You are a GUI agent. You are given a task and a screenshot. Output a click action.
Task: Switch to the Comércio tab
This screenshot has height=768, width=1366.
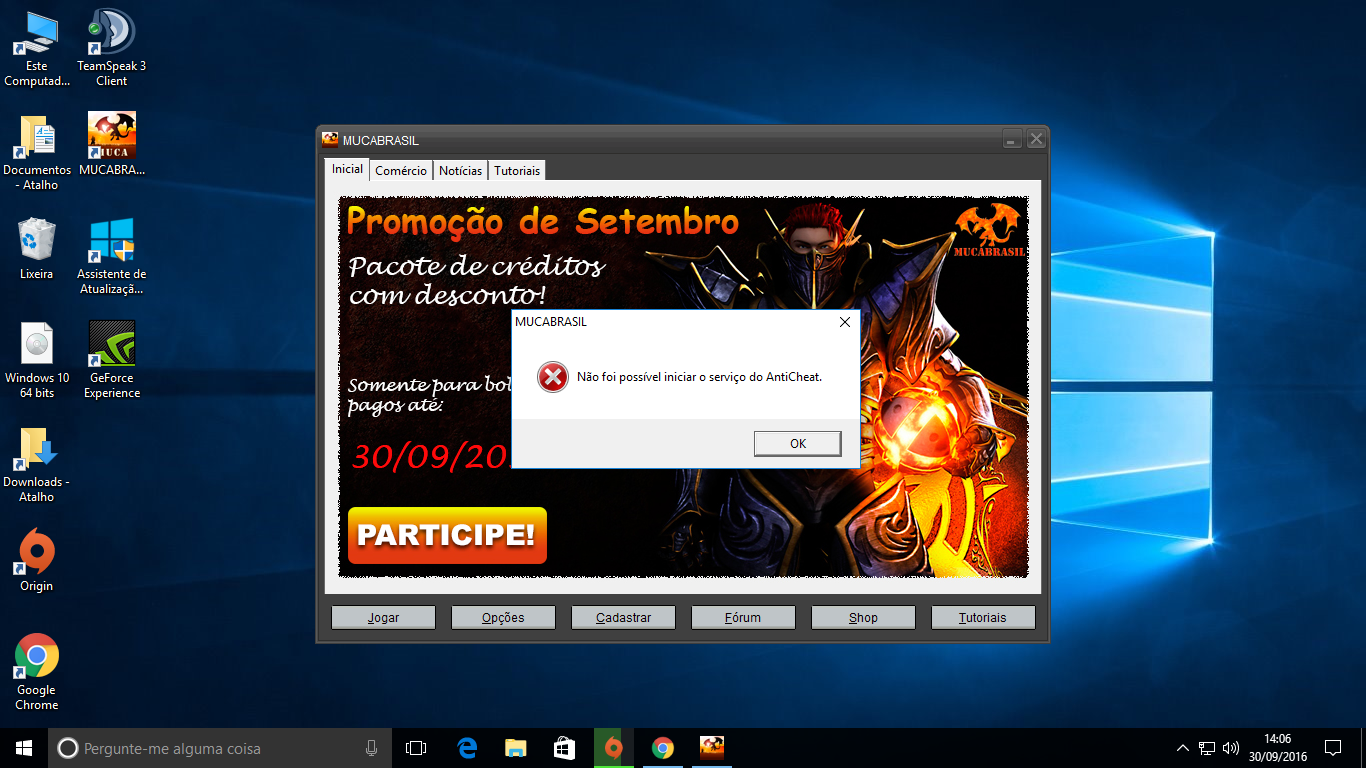401,171
